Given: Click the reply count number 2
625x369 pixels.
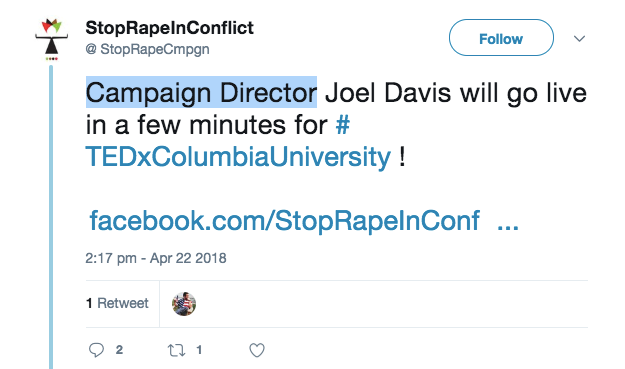Looking at the screenshot, I should point(119,350).
